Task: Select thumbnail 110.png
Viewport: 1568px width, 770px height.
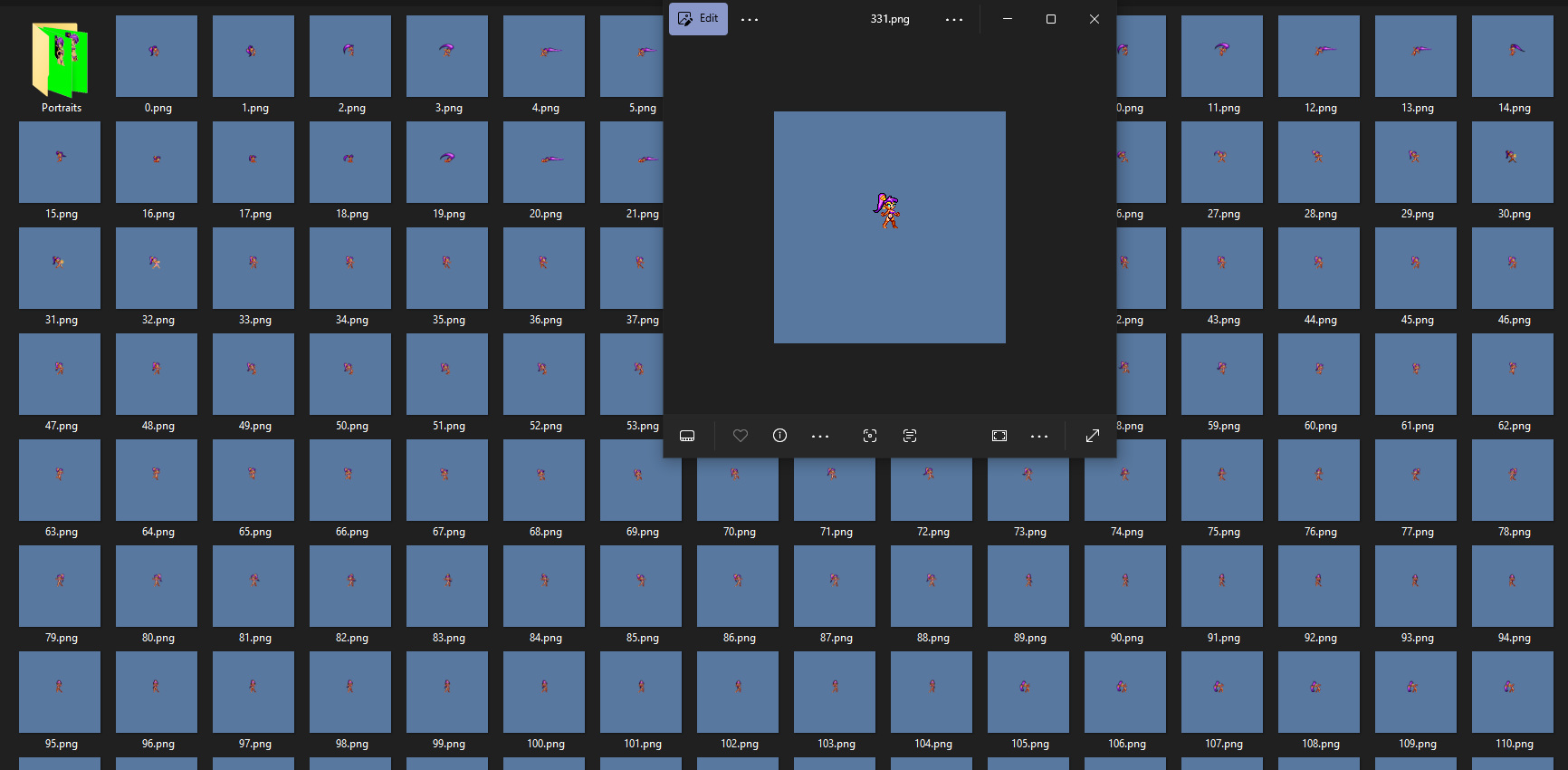Action: click(x=1513, y=692)
